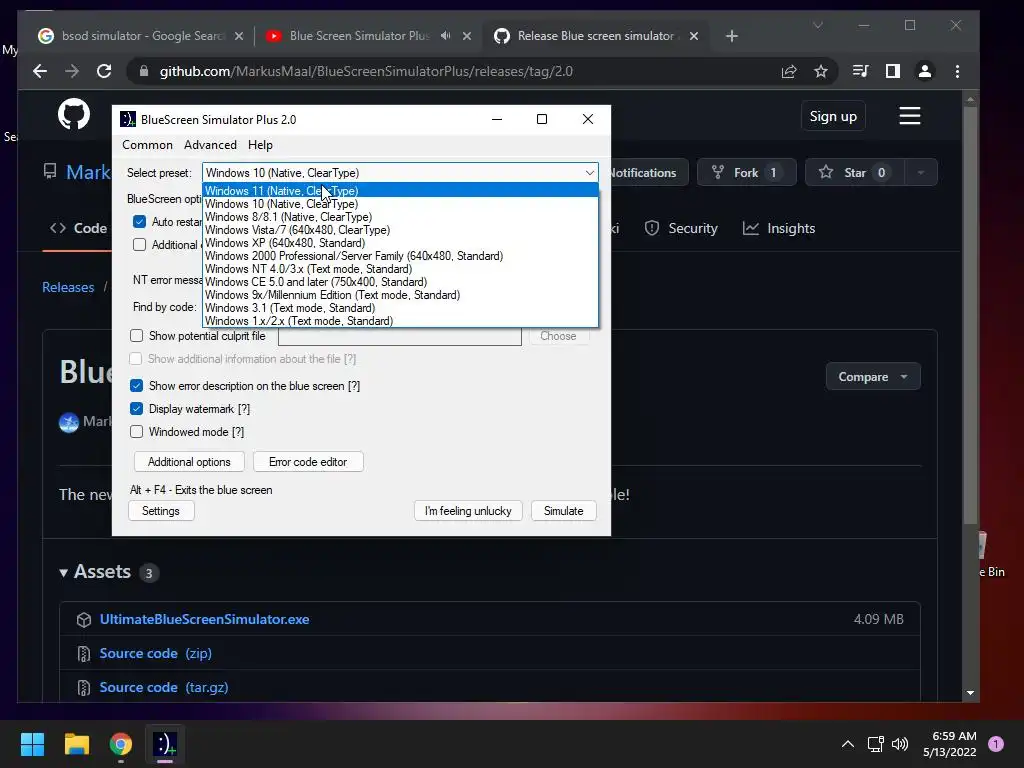The width and height of the screenshot is (1024, 768).
Task: Click the Additional options button
Action: click(189, 462)
